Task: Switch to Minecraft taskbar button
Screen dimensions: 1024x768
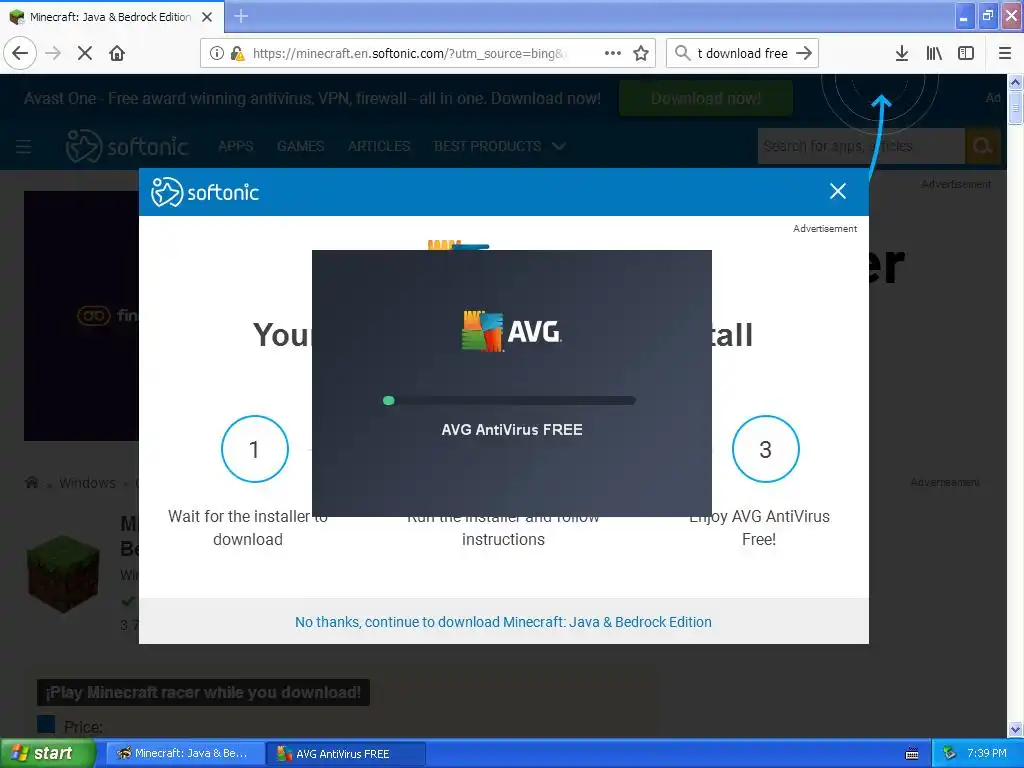Action: tap(185, 754)
